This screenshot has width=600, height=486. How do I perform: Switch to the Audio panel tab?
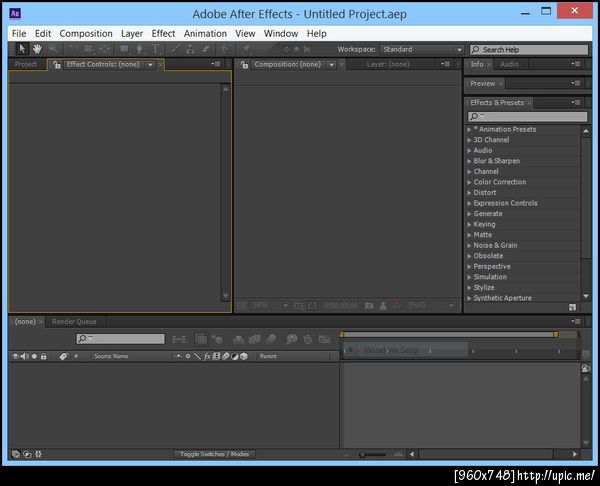click(509, 64)
